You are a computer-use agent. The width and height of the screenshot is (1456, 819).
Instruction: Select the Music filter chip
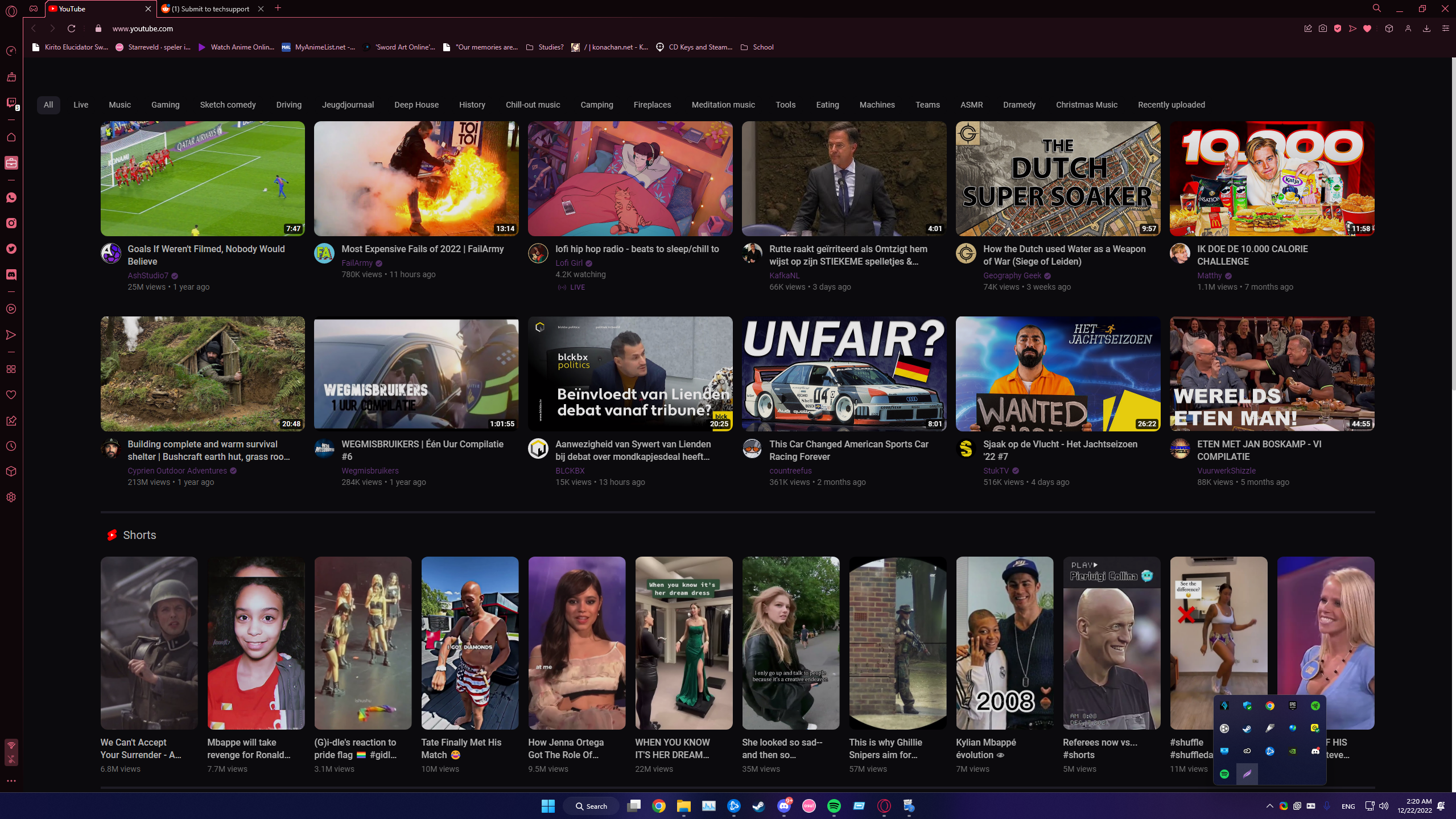click(x=119, y=105)
